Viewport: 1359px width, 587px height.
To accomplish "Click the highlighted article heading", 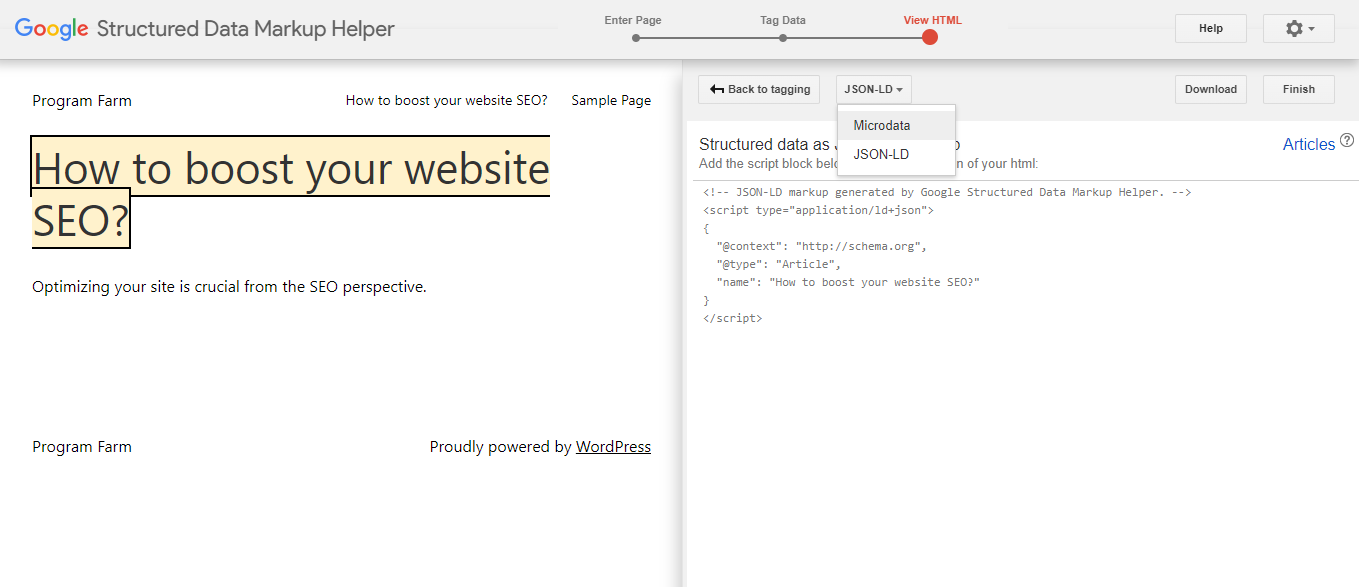I will point(291,192).
